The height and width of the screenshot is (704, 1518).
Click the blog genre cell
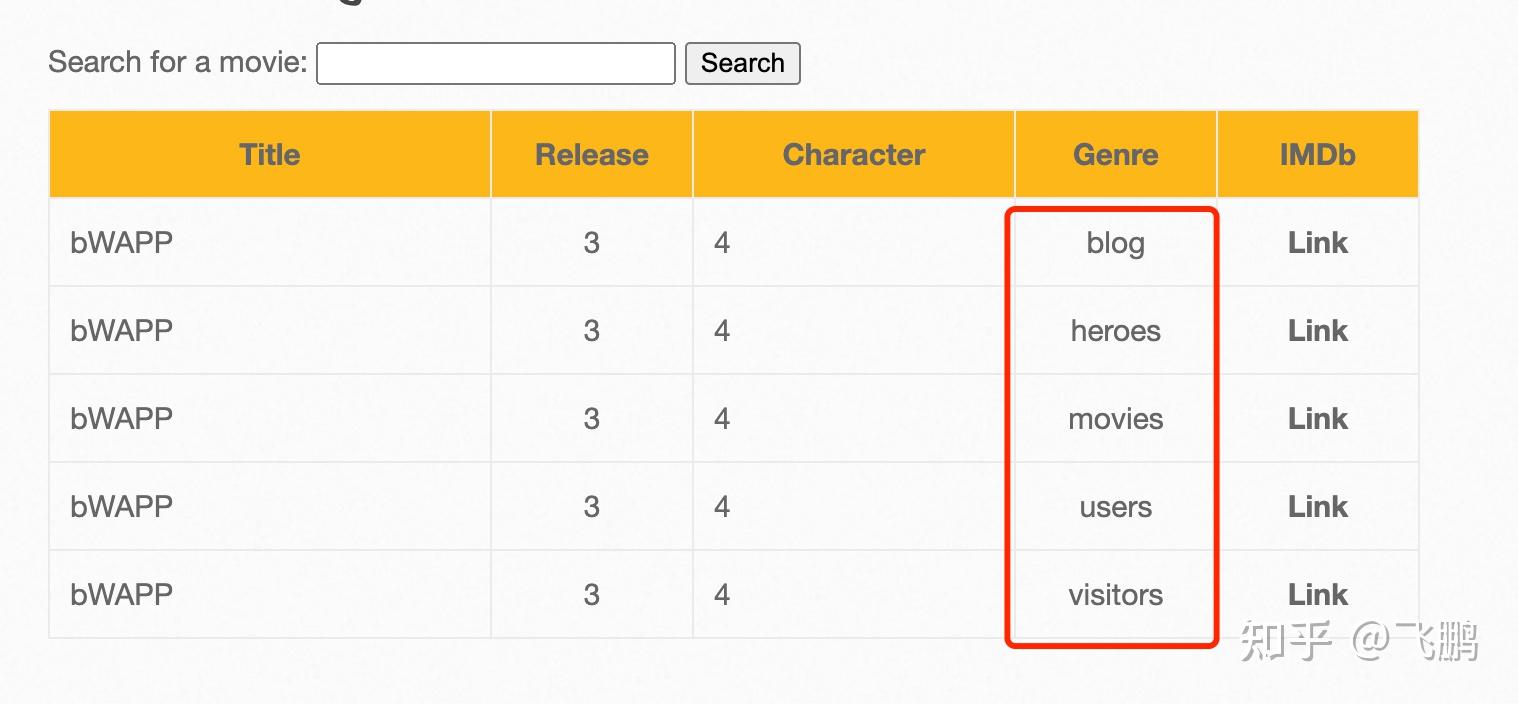[x=1113, y=242]
